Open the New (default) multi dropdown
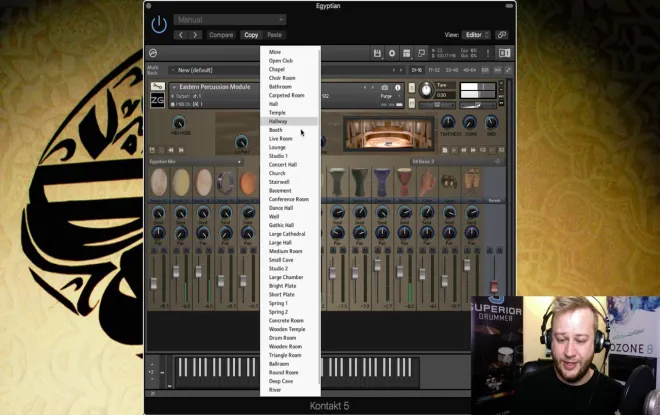 tap(215, 70)
